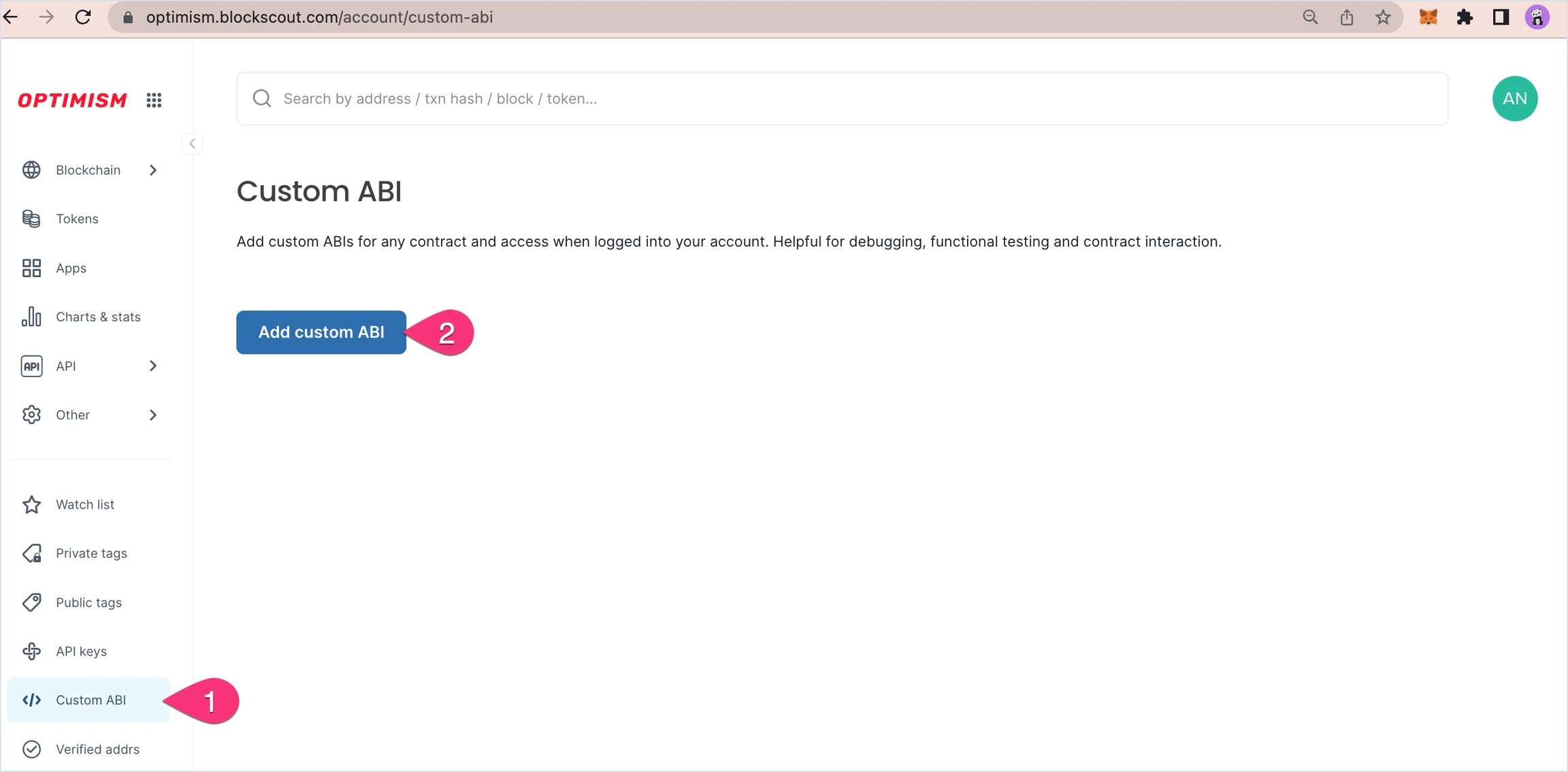The image size is (1568, 772).
Task: Click the Optimism logo link
Action: pos(72,100)
